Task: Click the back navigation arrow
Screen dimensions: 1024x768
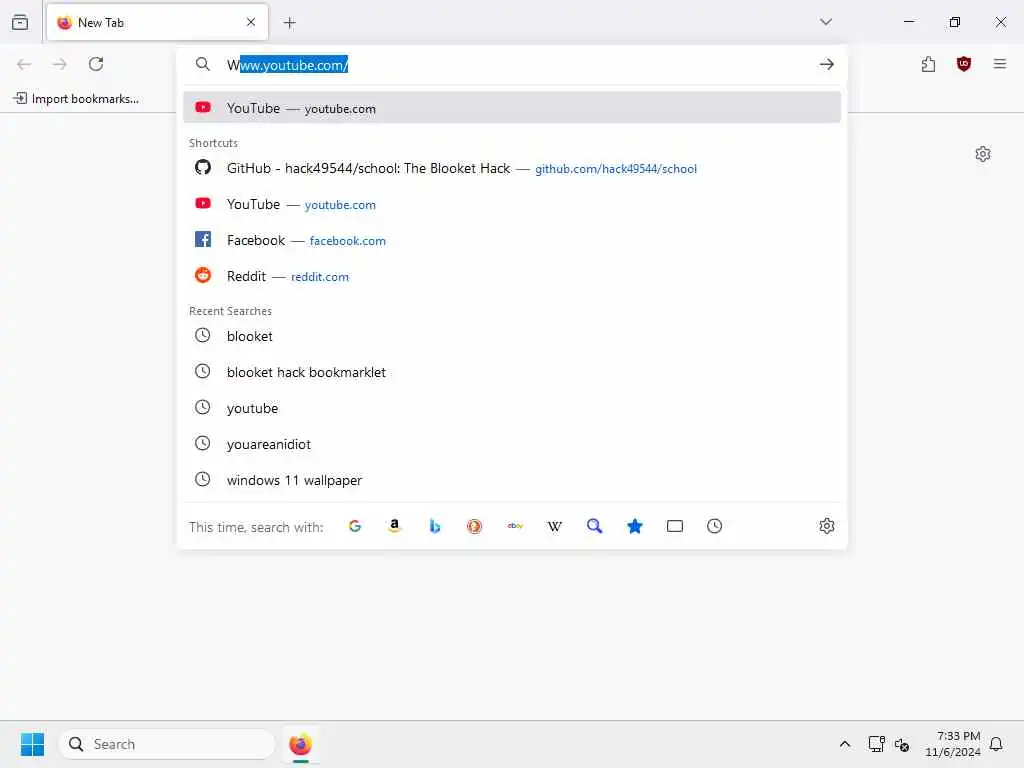Action: click(x=24, y=64)
